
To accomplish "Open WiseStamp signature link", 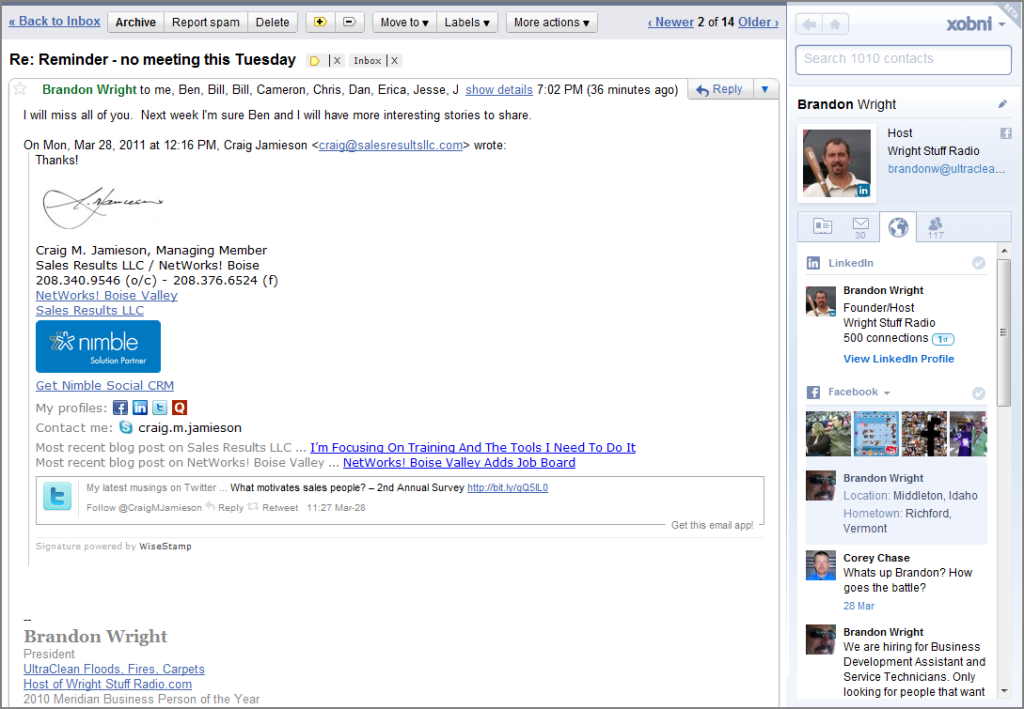I will tap(165, 546).
